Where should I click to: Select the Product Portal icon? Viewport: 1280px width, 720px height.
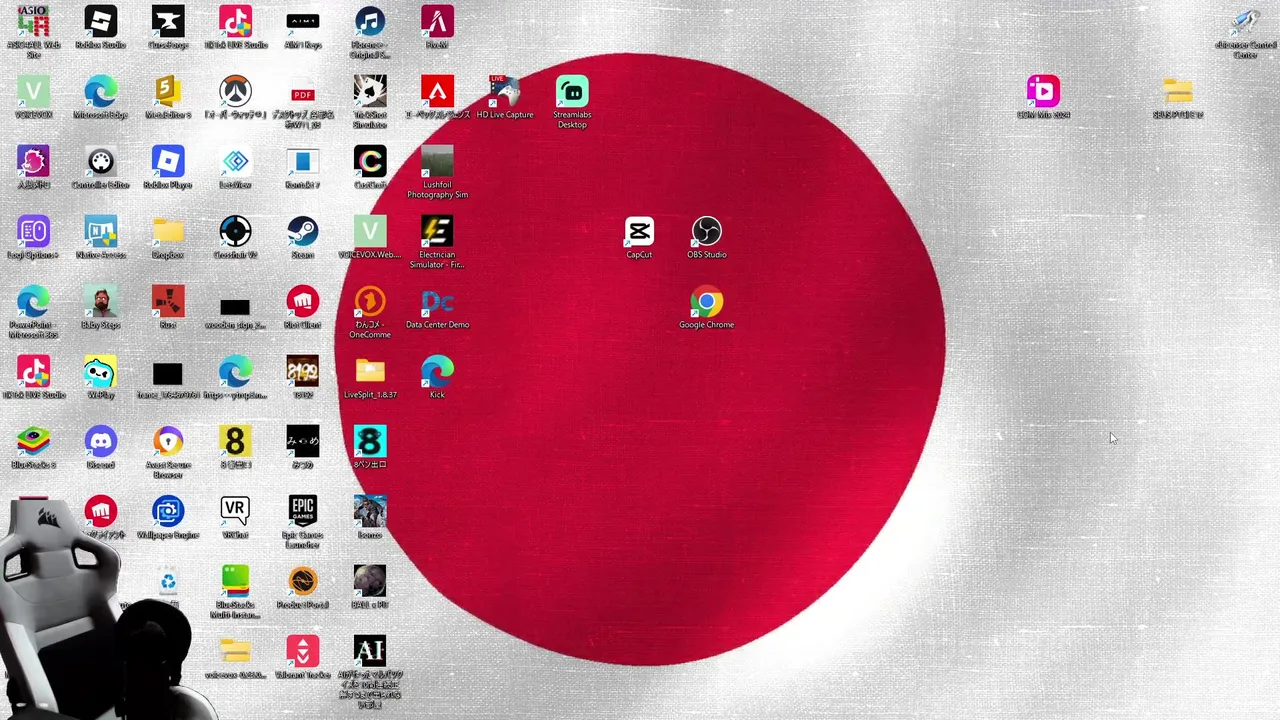303,582
